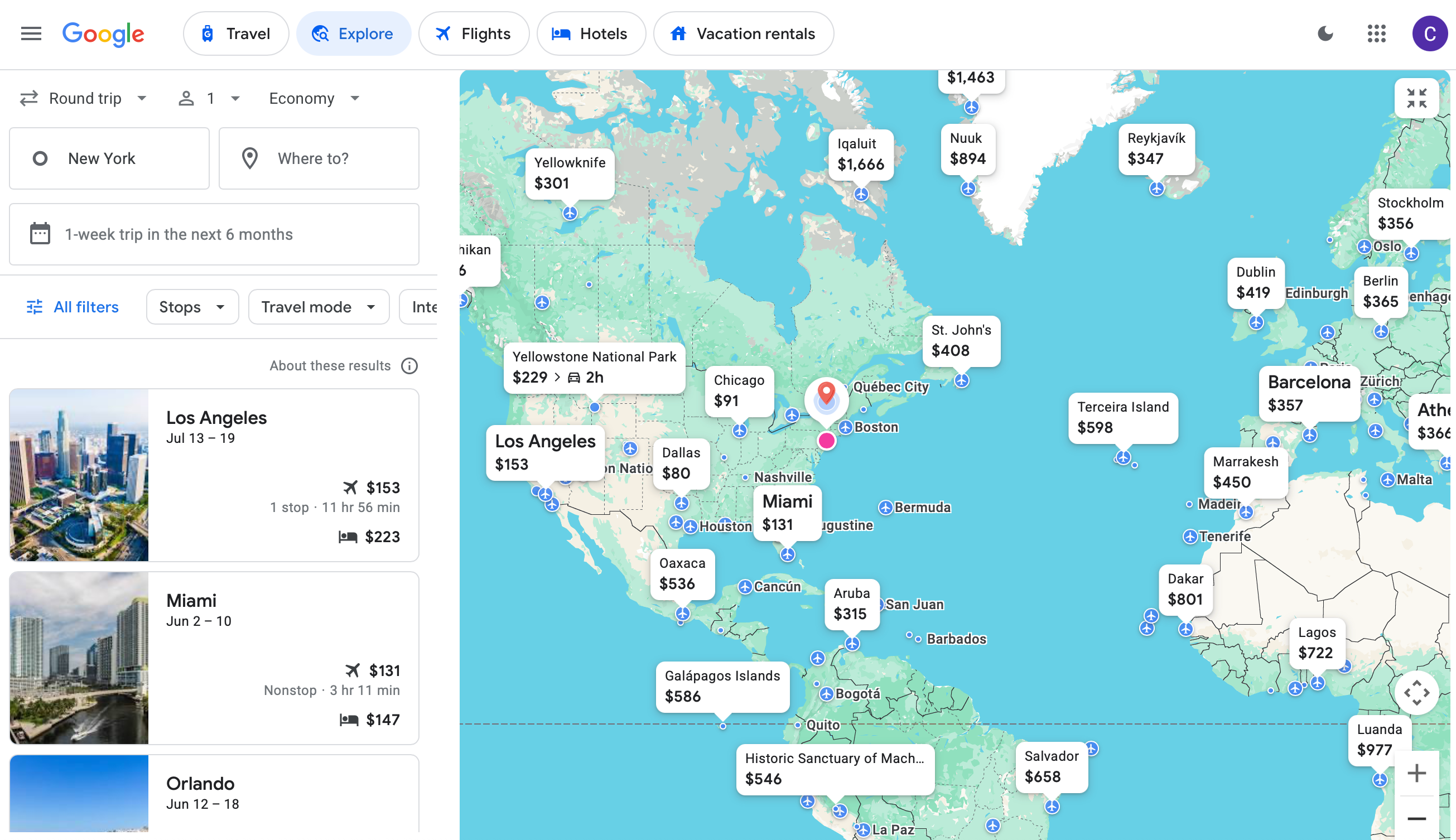1456x840 pixels.
Task: Open the Stops filter dropdown
Action: click(x=191, y=307)
